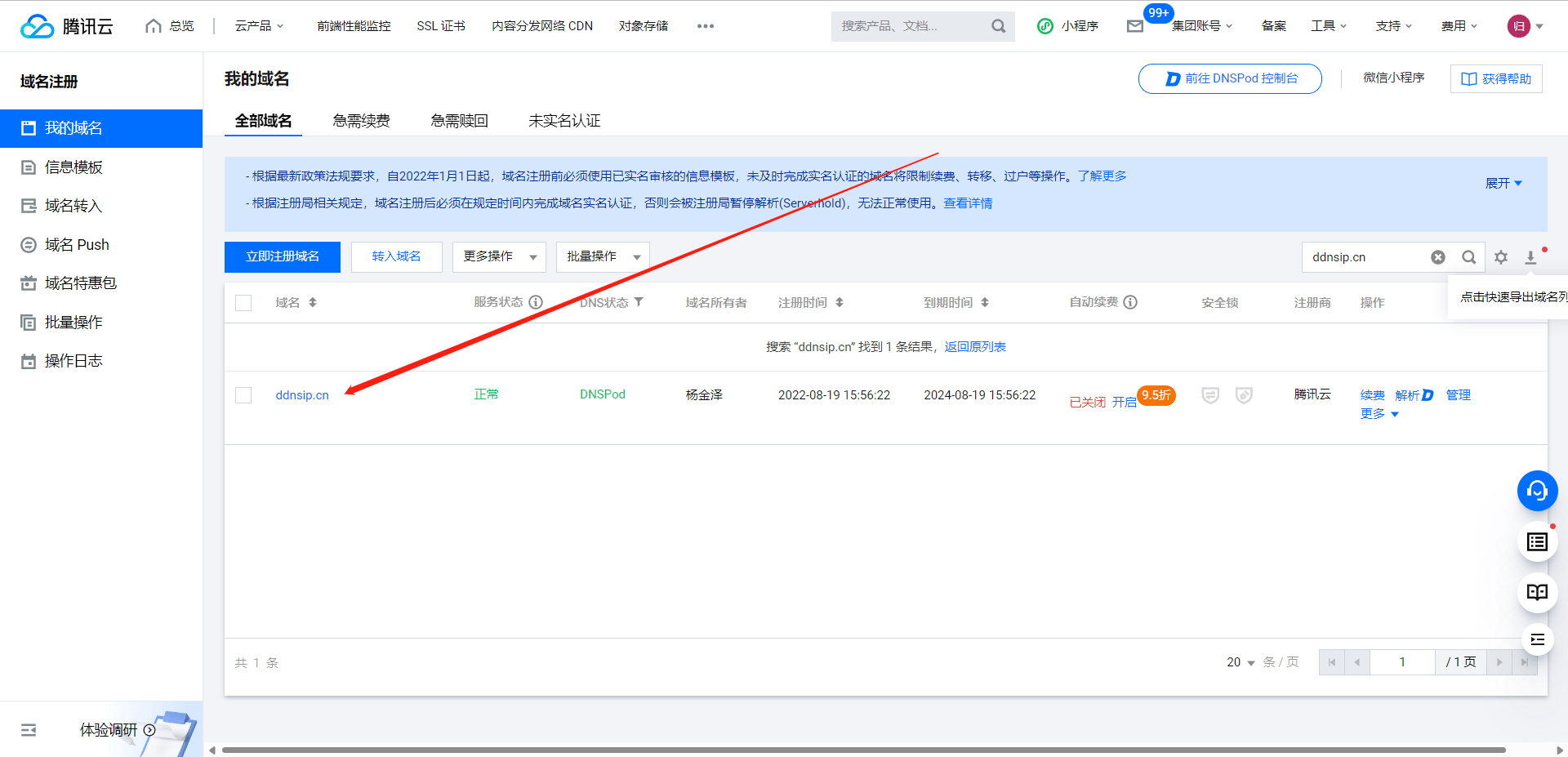Open the 支持 dropdown
This screenshot has height=757, width=1568.
[1394, 26]
